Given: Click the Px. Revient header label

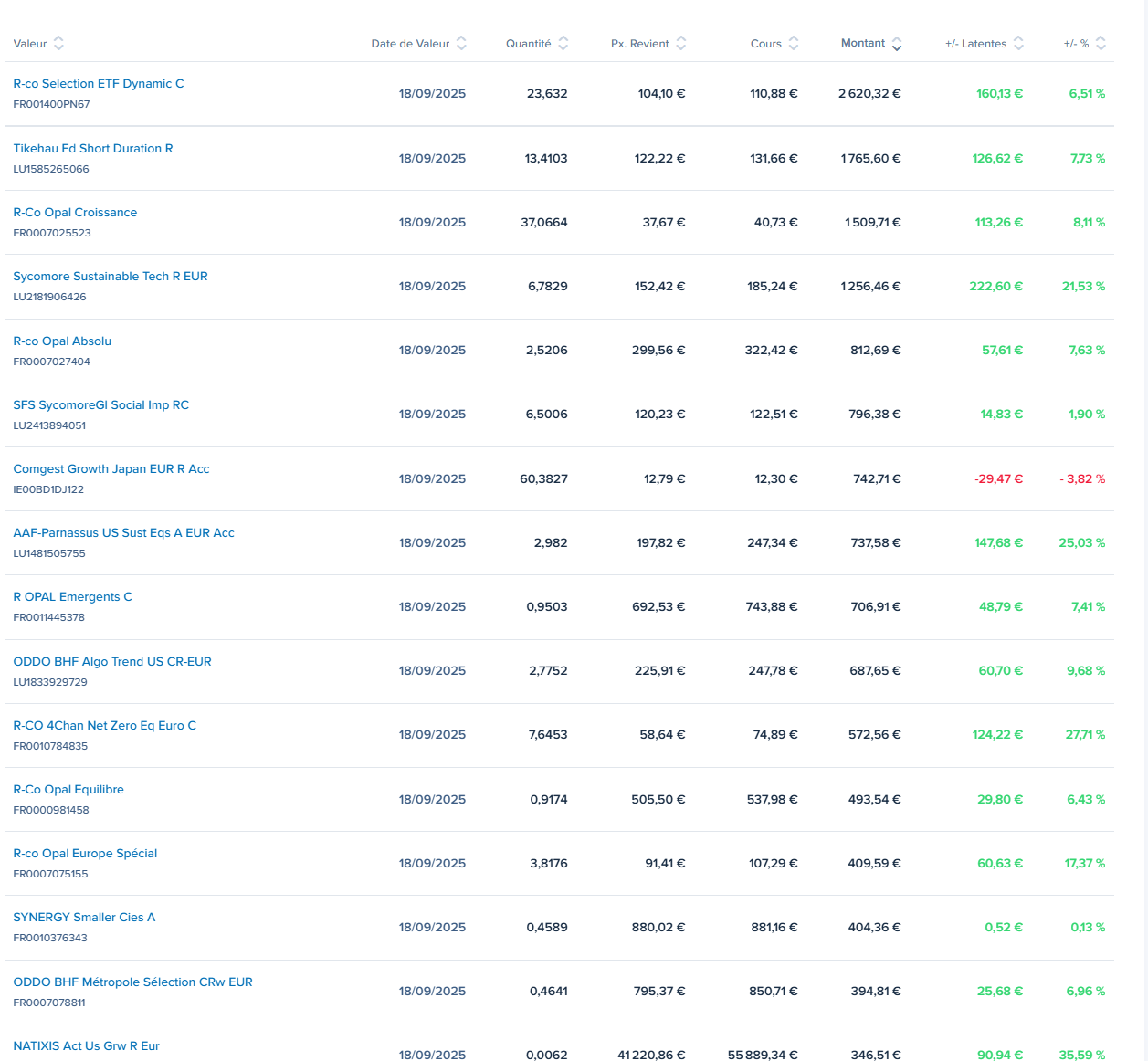Looking at the screenshot, I should (640, 44).
